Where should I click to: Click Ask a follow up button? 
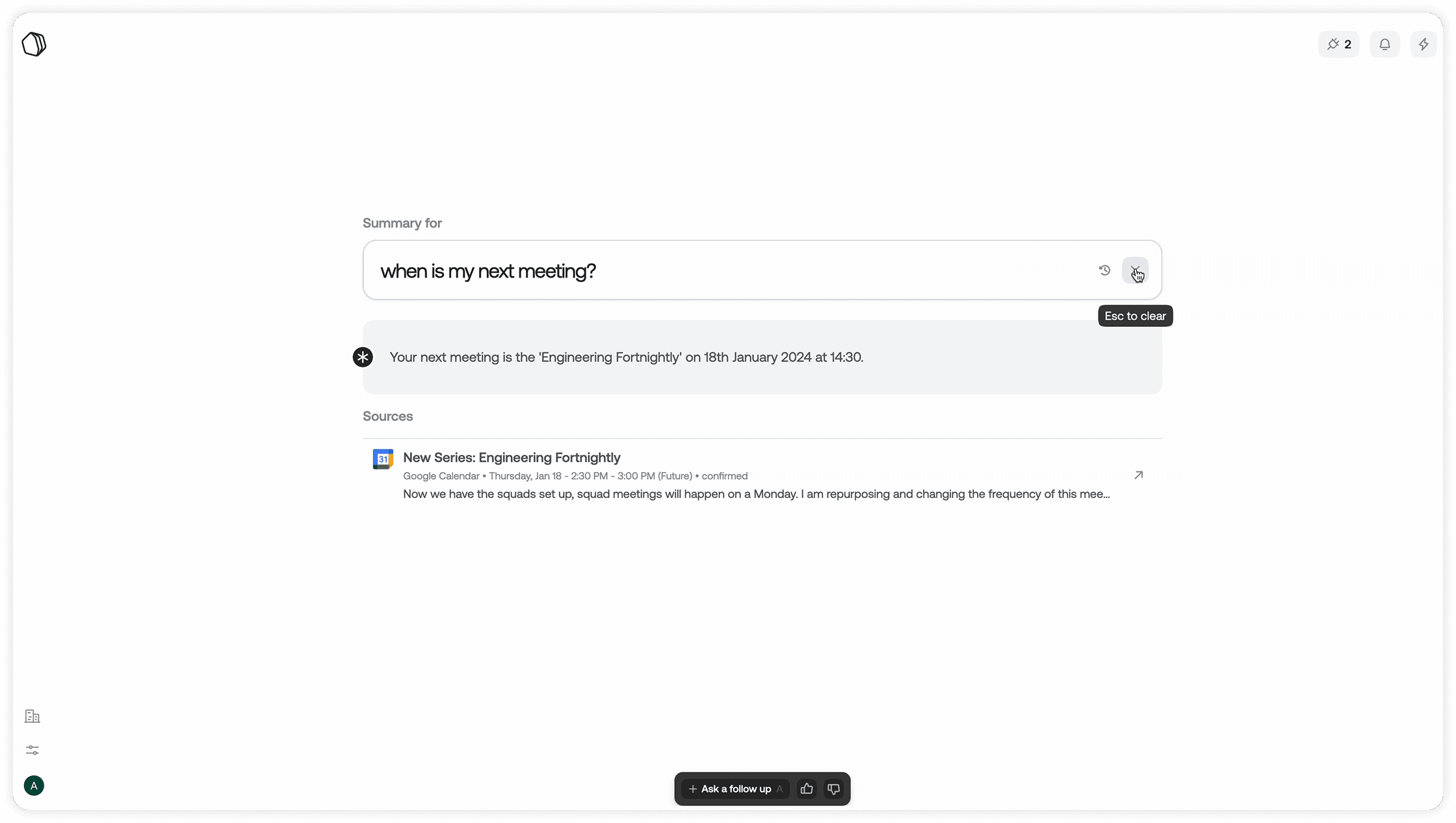[x=736, y=789]
